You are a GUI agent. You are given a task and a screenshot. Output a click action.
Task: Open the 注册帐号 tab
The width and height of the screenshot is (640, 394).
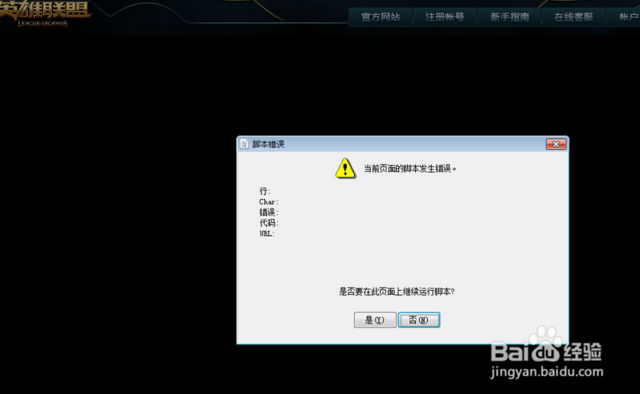(445, 17)
